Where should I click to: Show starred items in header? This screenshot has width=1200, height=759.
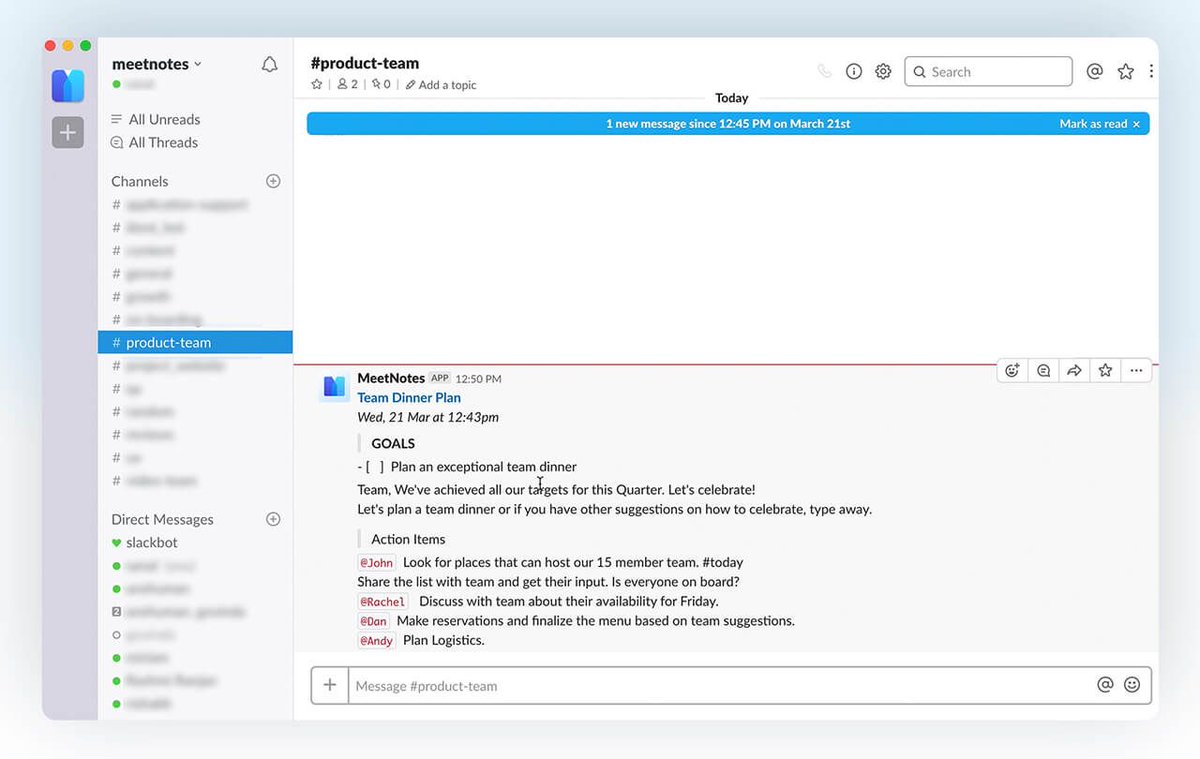[x=1126, y=72]
